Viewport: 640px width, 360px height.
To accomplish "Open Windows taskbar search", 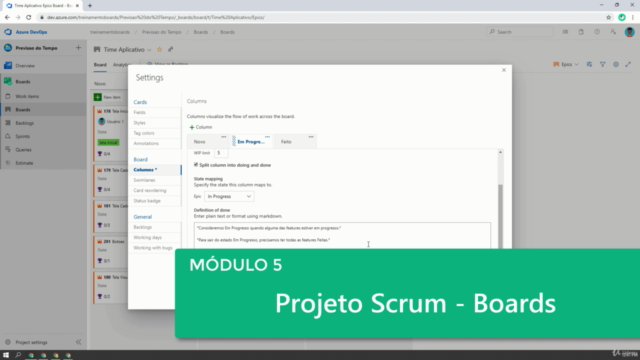I will coord(18,355).
